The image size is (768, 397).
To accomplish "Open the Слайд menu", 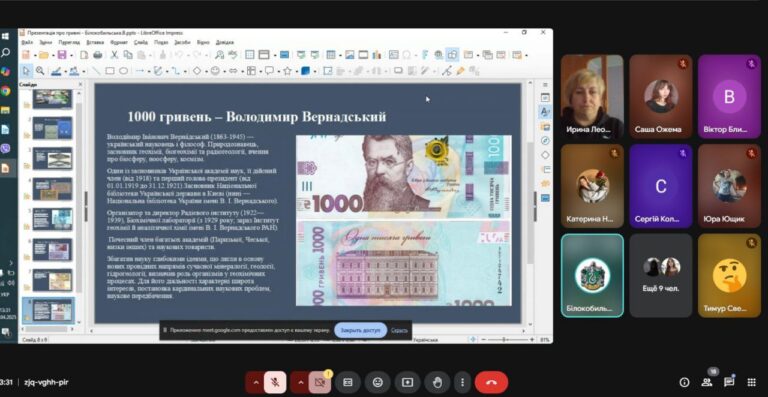I will click(141, 43).
